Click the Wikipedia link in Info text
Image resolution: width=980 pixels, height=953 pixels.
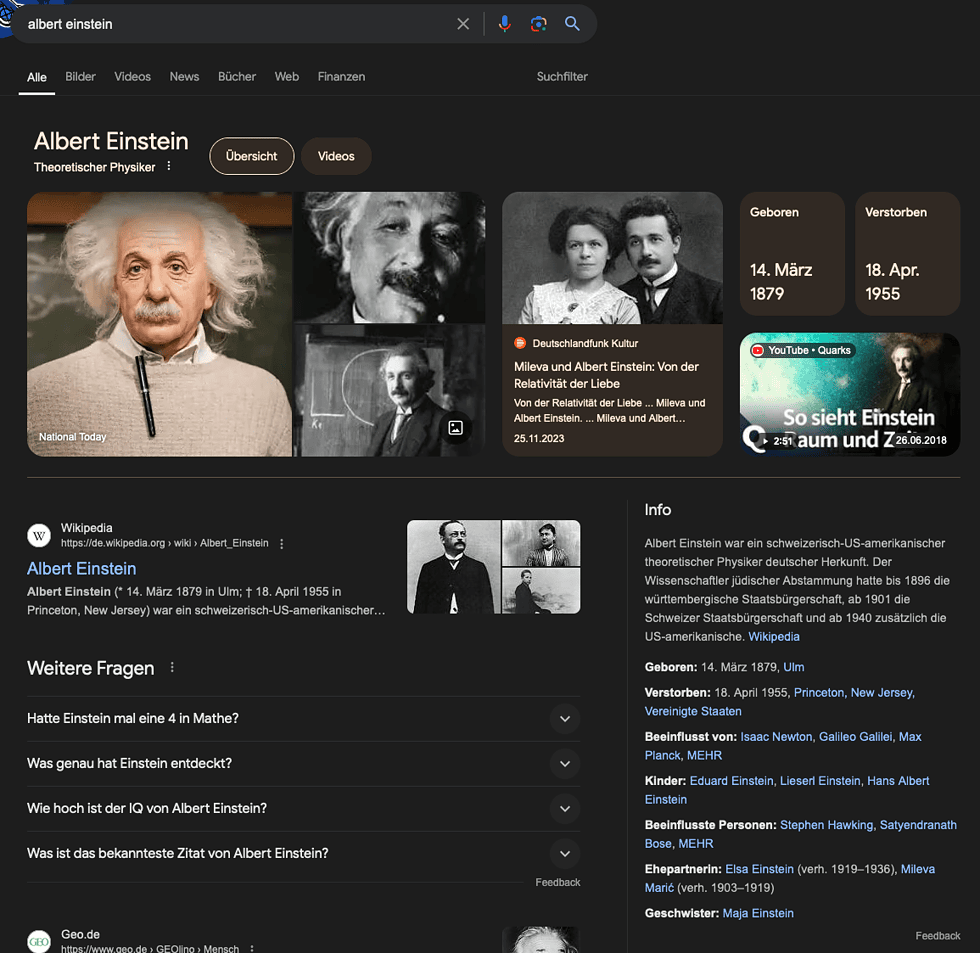click(774, 637)
